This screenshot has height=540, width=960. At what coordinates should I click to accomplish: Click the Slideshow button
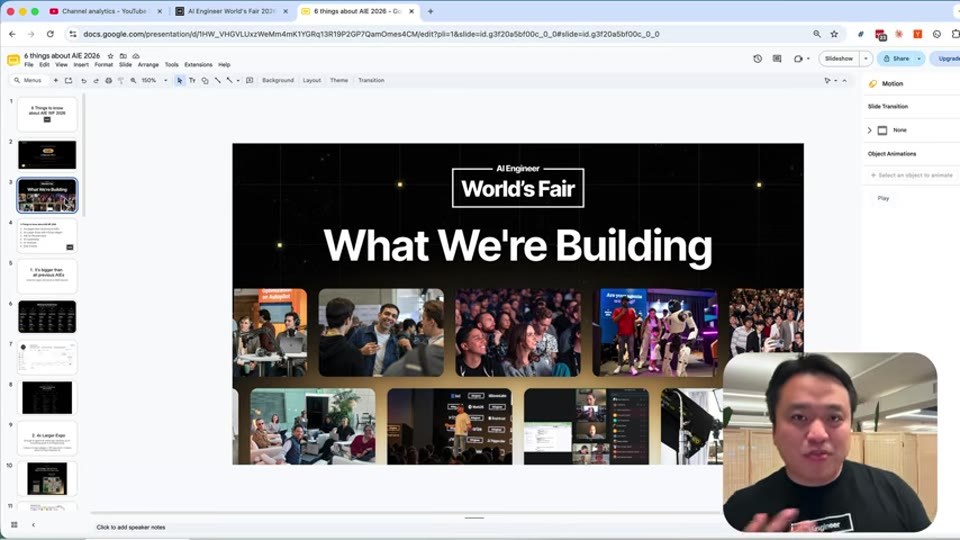click(839, 59)
